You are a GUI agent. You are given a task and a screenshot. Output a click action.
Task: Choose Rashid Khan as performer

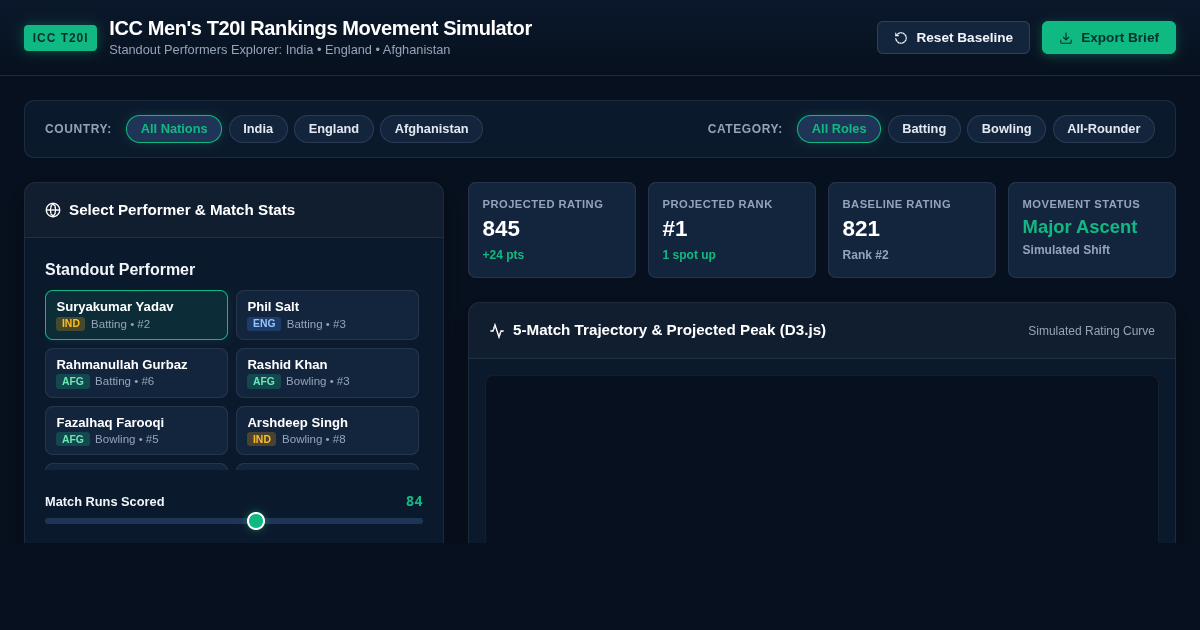point(327,373)
